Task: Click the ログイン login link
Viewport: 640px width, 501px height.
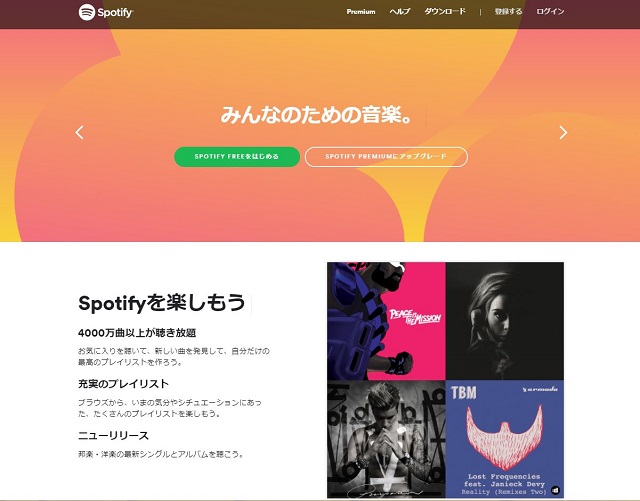Action: click(x=550, y=11)
